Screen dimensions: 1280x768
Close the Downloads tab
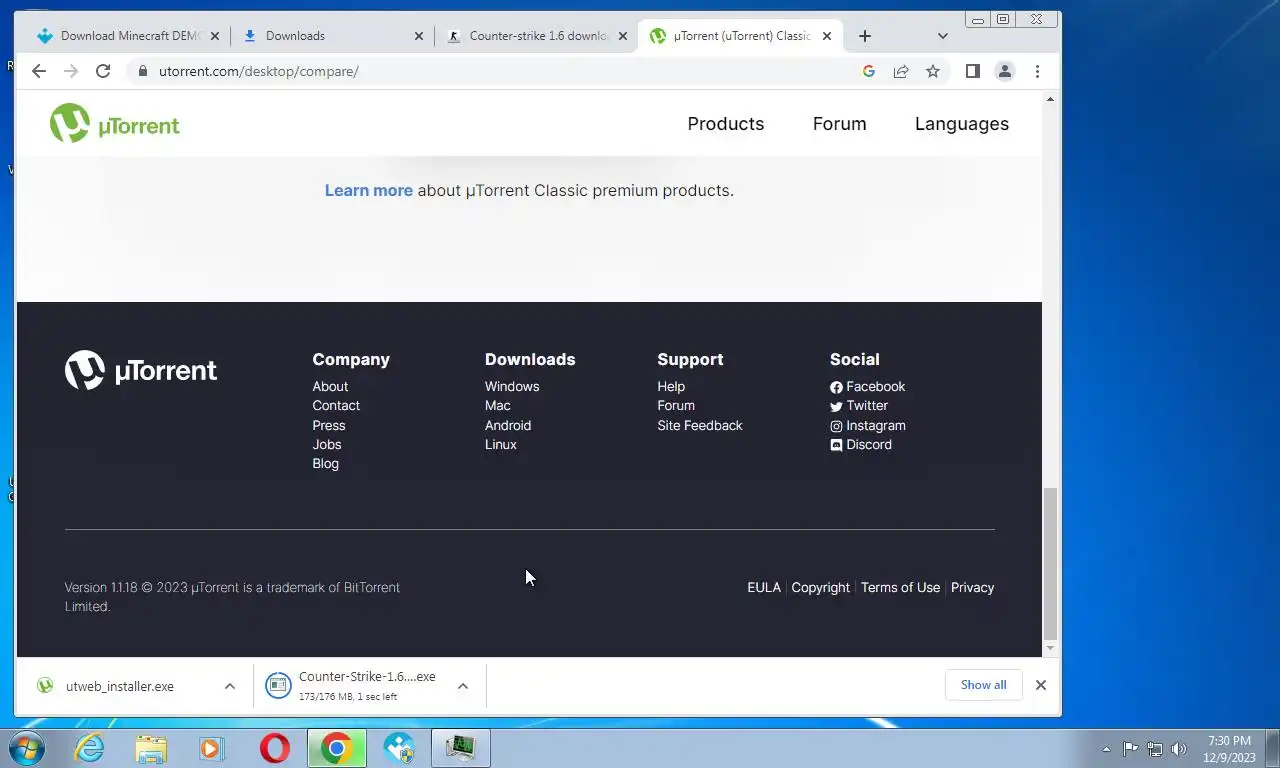coord(419,36)
